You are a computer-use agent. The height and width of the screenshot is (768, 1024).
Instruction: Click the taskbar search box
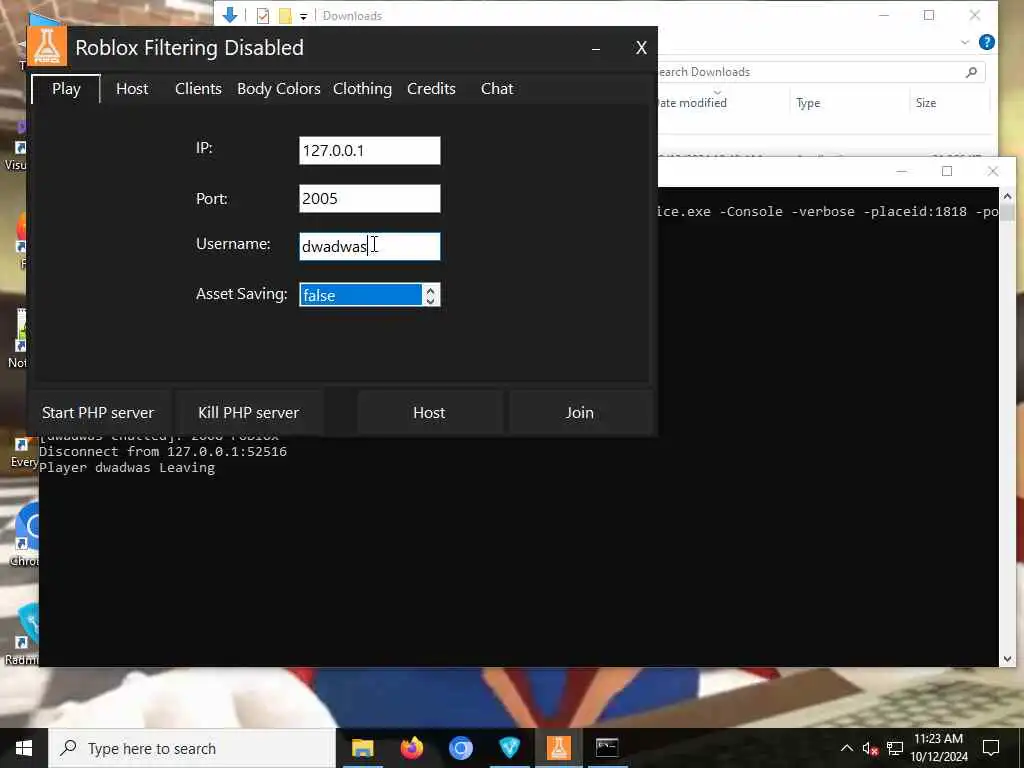point(192,748)
